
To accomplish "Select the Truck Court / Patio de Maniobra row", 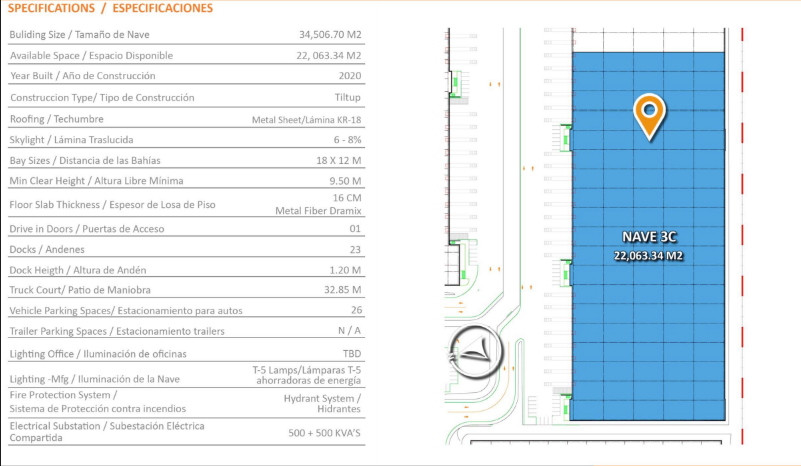I will tap(186, 290).
